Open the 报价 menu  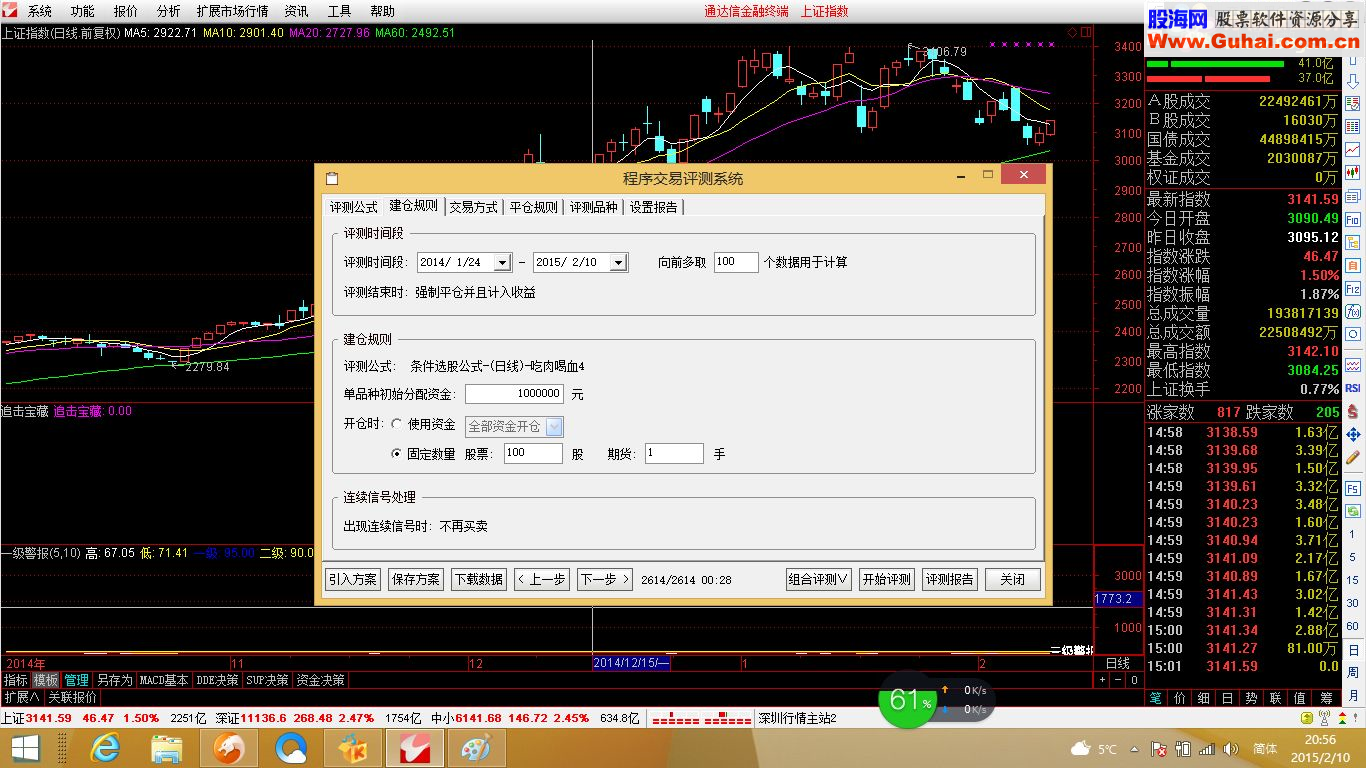tap(126, 11)
